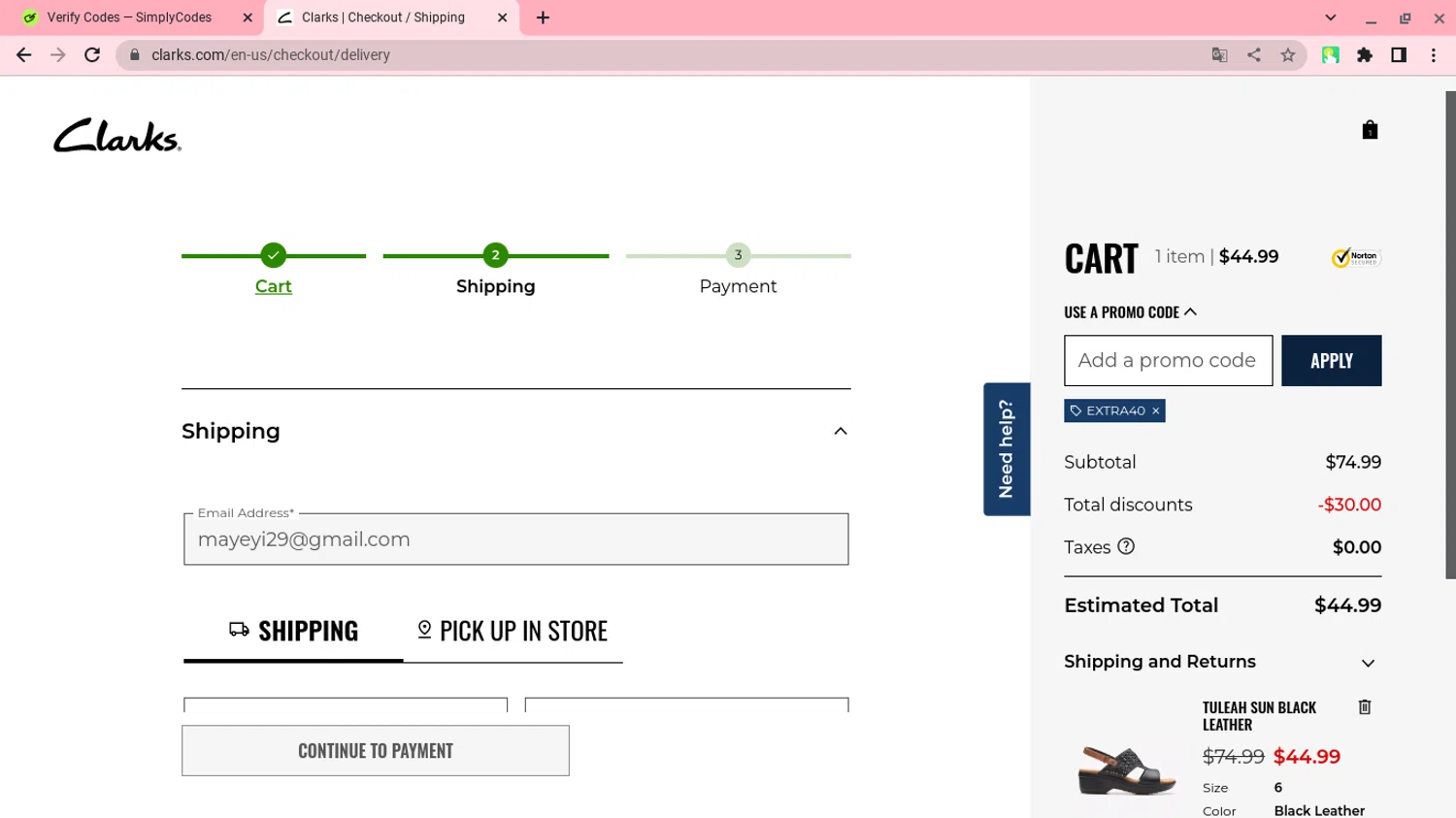Expand Shipping and Returns
This screenshot has width=1456, height=818.
click(x=1368, y=663)
